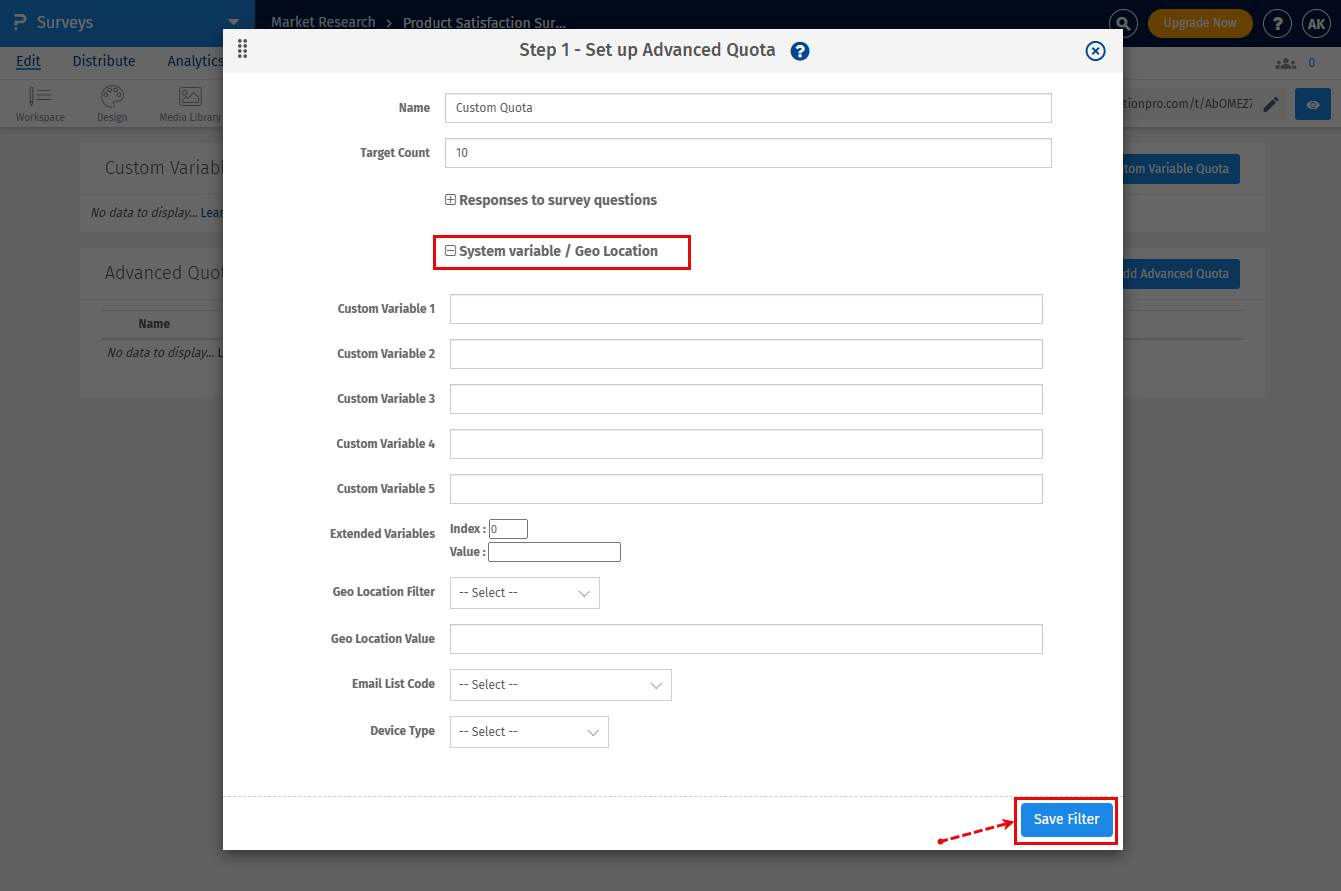Click the blue eye preview icon
The width and height of the screenshot is (1341, 891).
[1312, 104]
